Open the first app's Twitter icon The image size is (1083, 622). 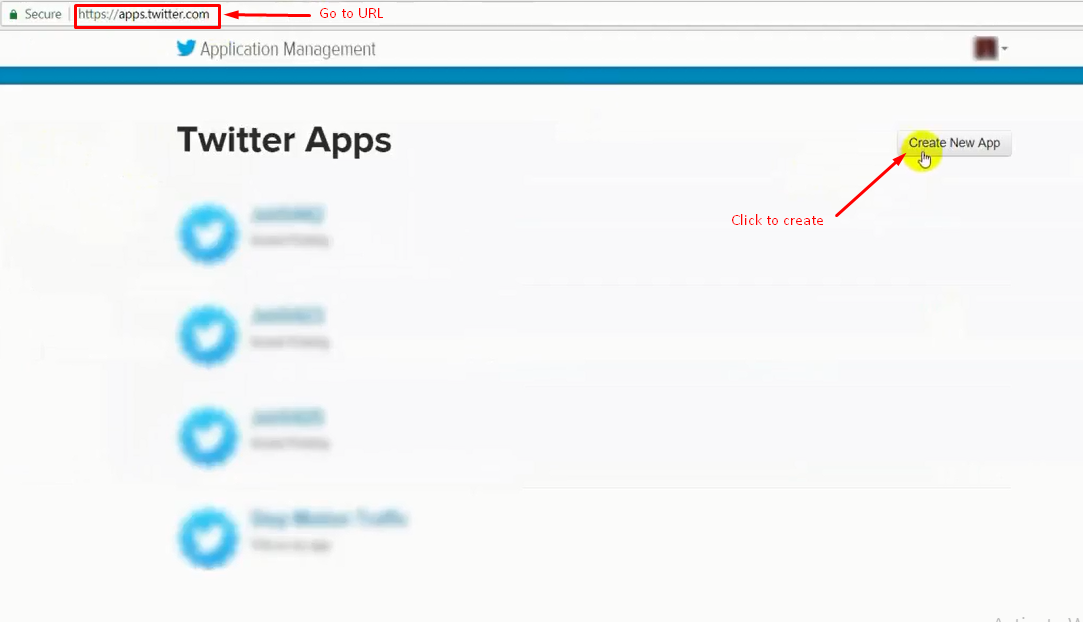(208, 233)
